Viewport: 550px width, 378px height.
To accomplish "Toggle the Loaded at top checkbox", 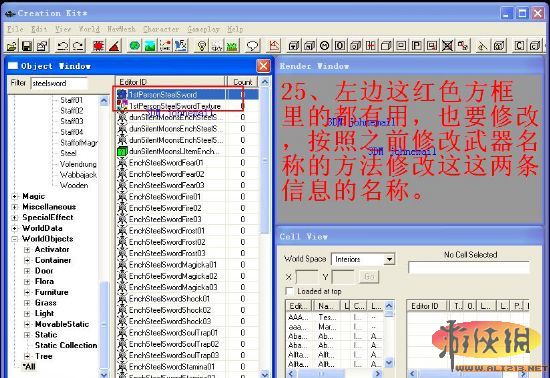I will click(x=289, y=291).
